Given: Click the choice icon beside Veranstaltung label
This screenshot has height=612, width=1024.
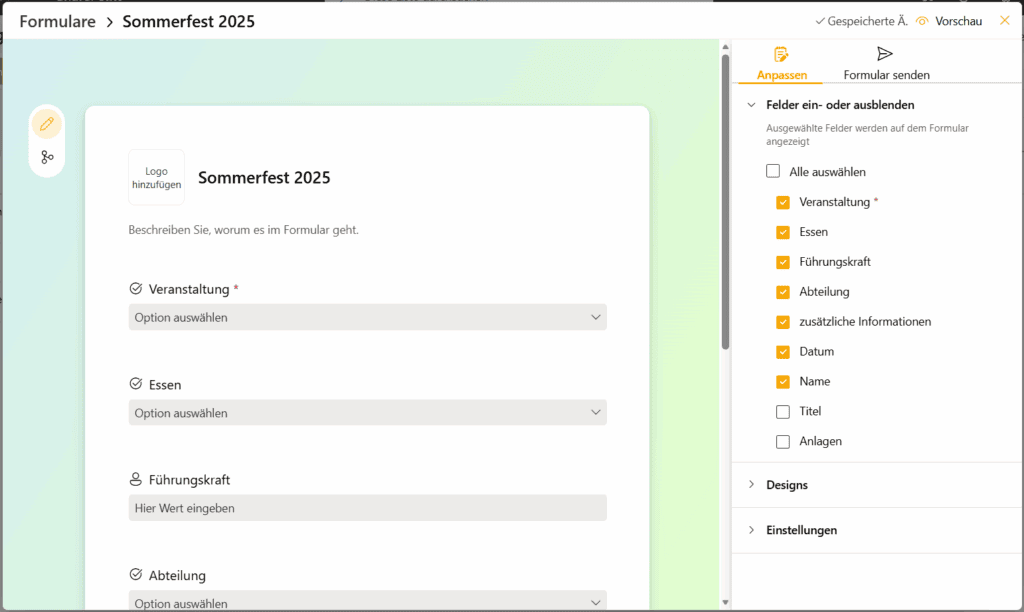Looking at the screenshot, I should coord(134,288).
